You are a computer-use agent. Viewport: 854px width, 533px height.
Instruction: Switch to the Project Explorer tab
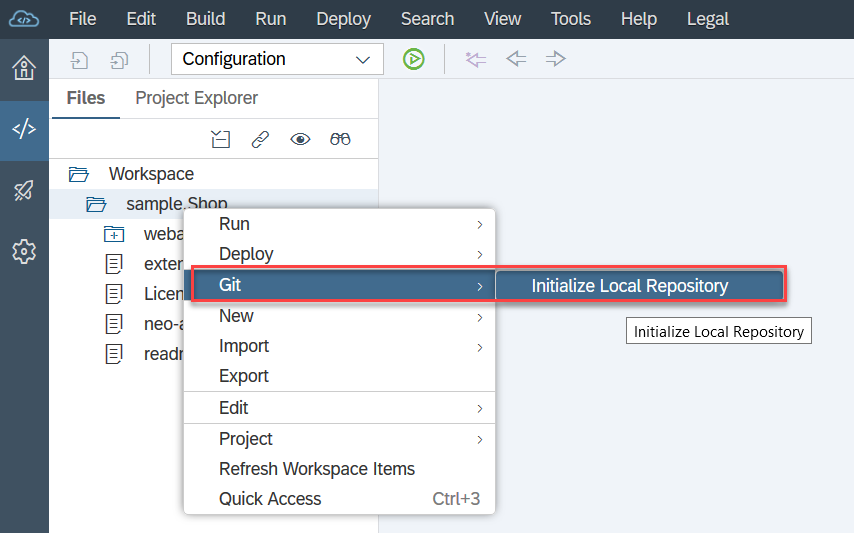pyautogui.click(x=197, y=98)
